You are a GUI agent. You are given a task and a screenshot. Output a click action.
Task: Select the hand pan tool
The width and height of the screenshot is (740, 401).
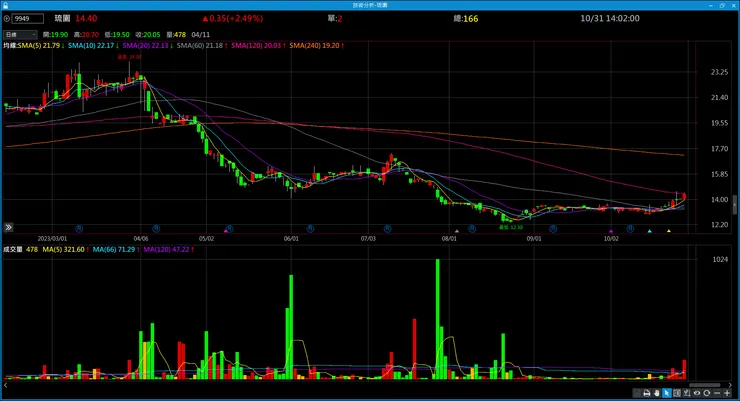pos(656,393)
